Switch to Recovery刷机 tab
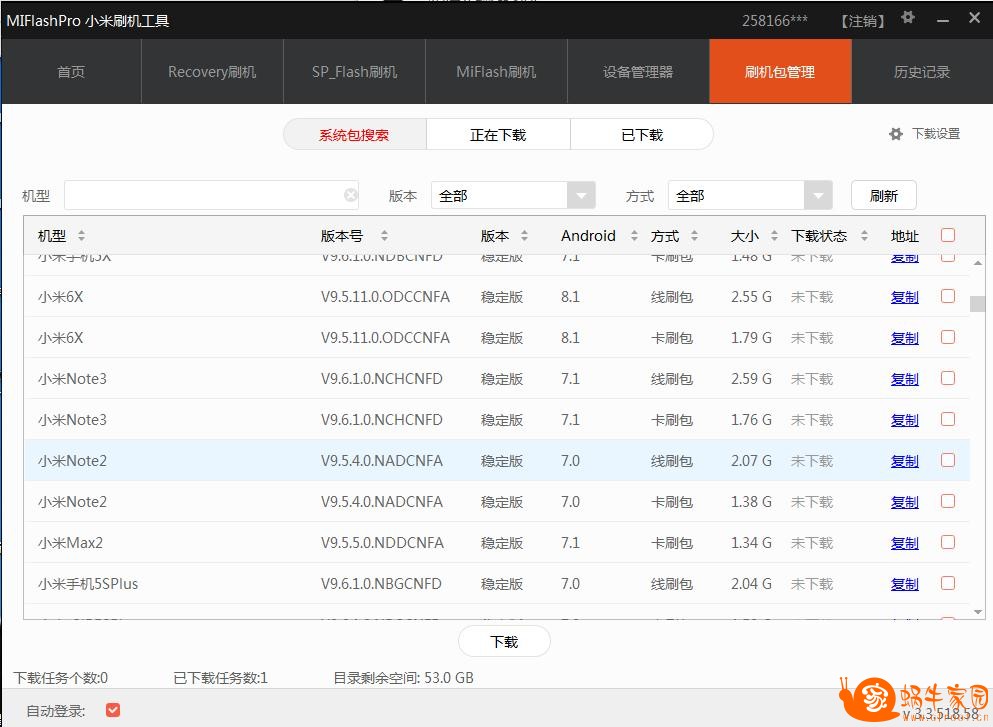The height and width of the screenshot is (727, 993). tap(212, 72)
